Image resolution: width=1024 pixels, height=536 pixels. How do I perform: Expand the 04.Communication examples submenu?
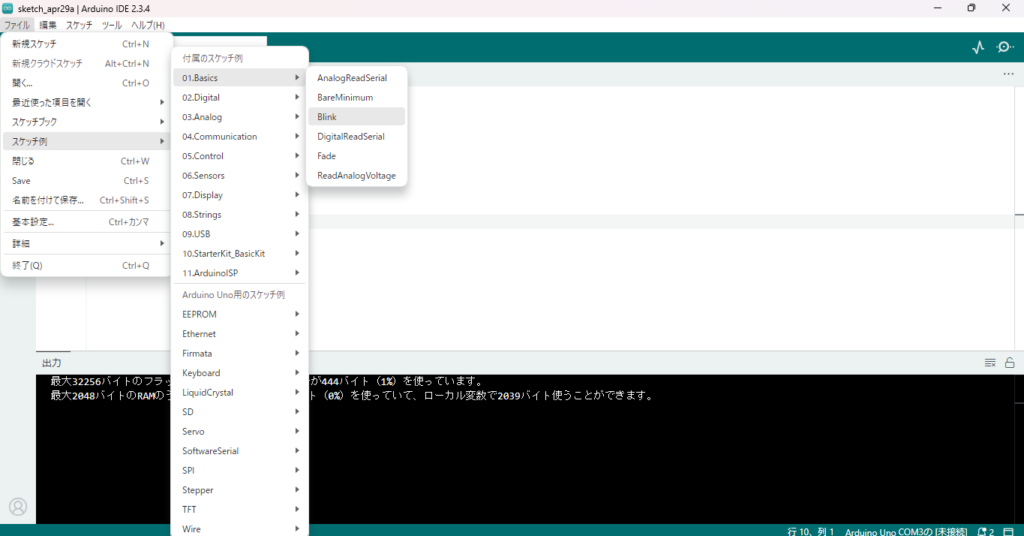(240, 136)
